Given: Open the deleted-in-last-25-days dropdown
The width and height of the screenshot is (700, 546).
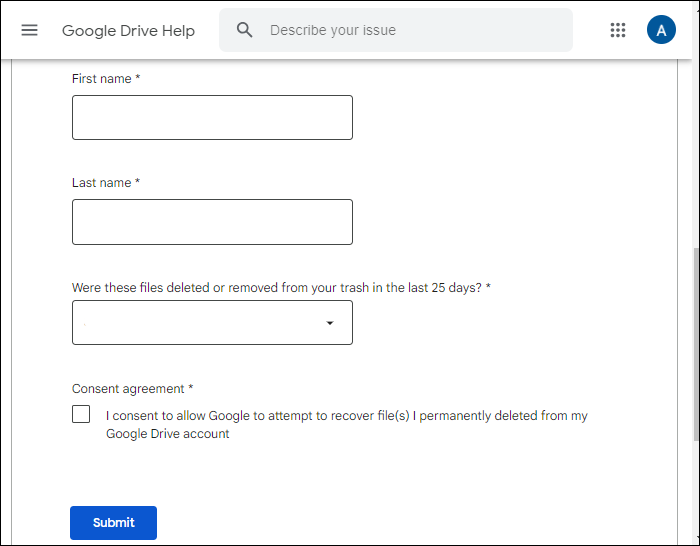Looking at the screenshot, I should (x=200, y=322).
